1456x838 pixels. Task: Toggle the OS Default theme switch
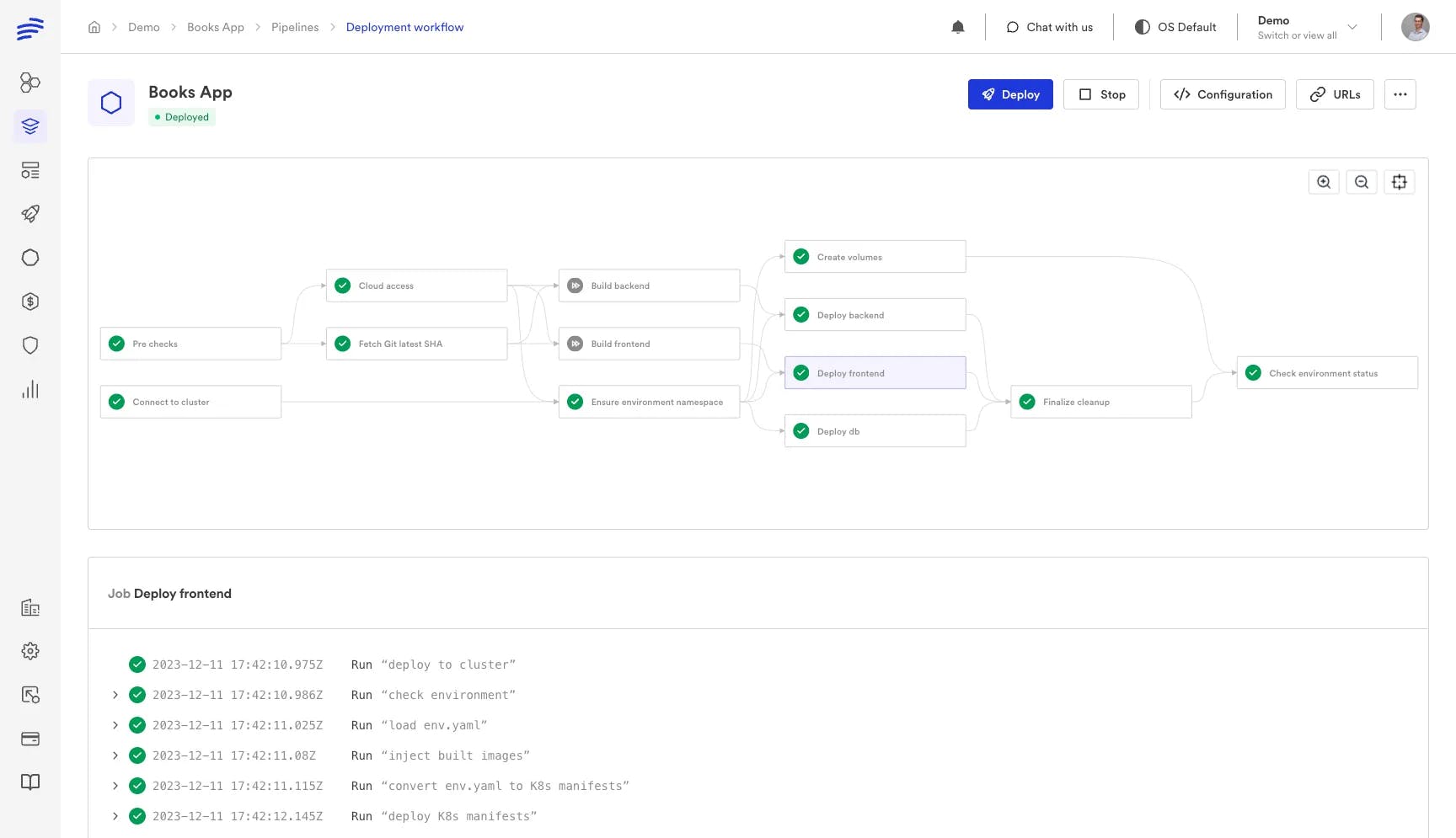point(1175,27)
